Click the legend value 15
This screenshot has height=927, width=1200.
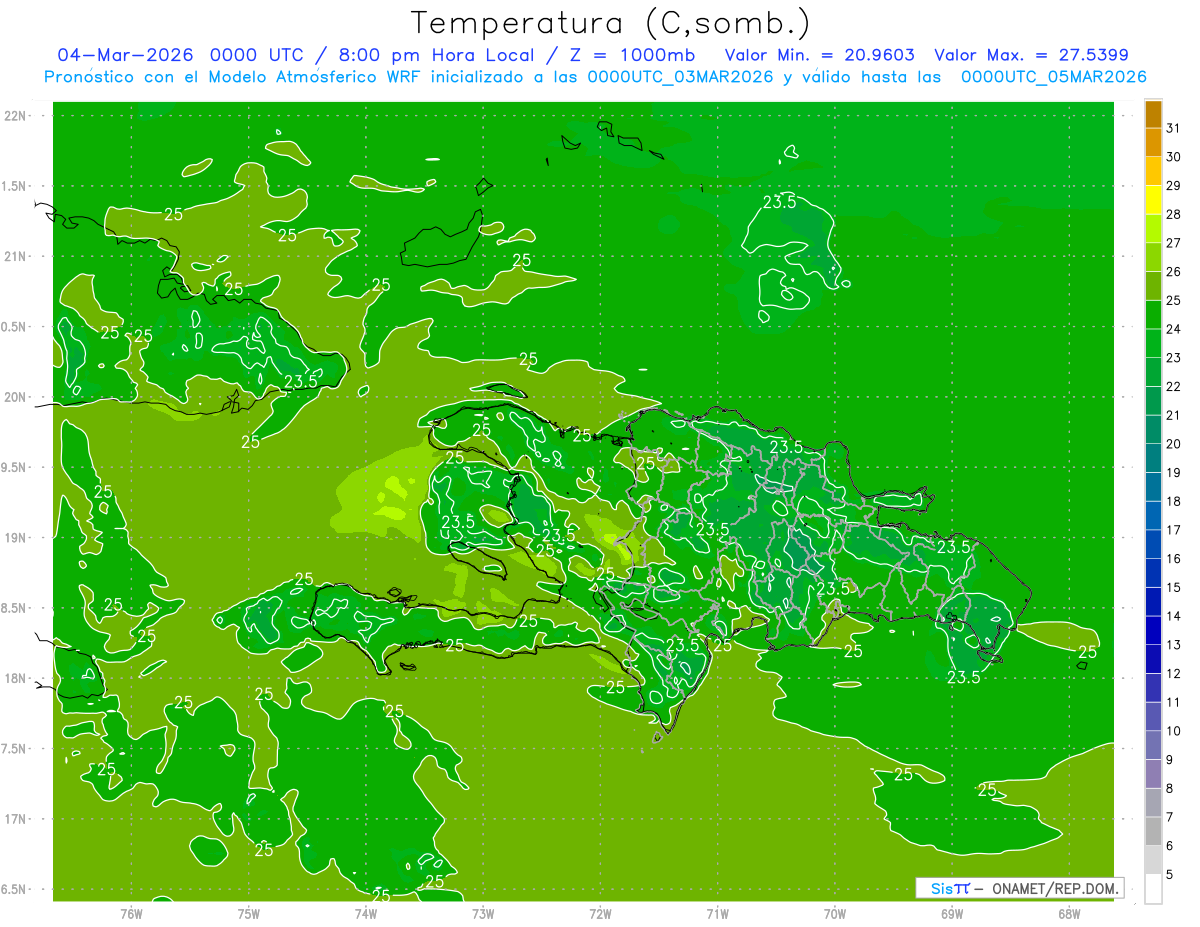pos(1173,588)
